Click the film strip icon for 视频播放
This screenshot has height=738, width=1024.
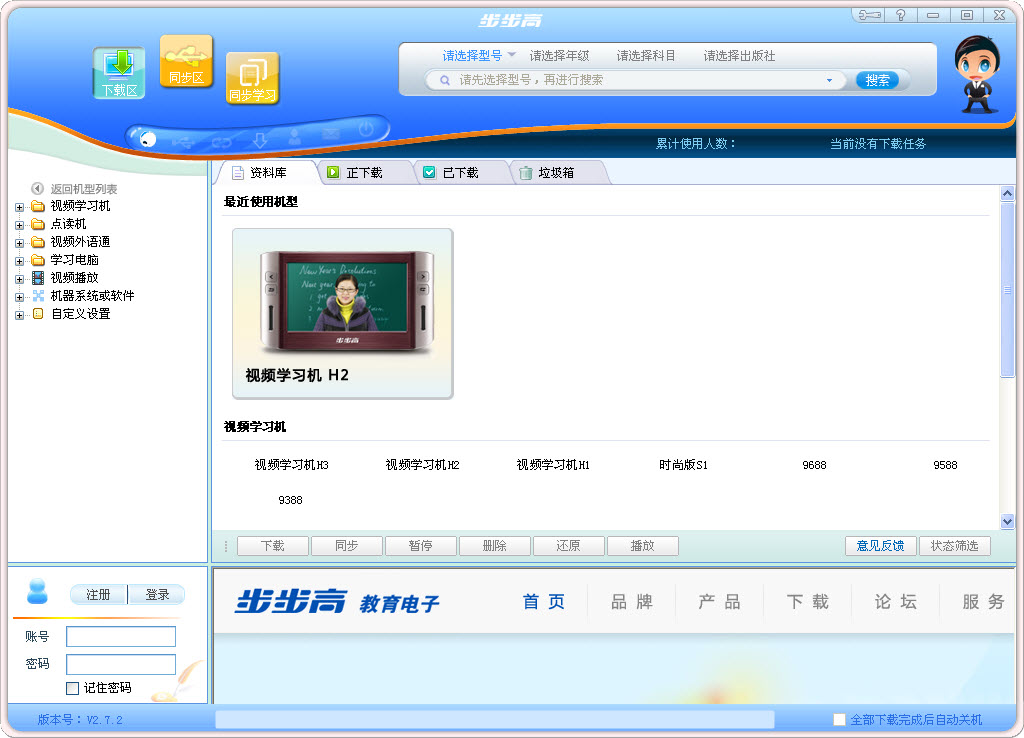click(x=38, y=278)
